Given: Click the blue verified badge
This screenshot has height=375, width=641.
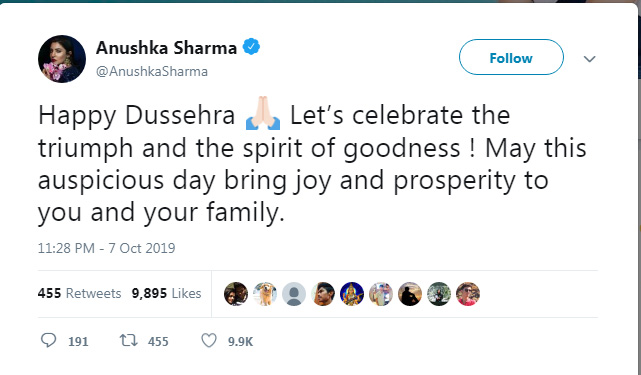Looking at the screenshot, I should pyautogui.click(x=251, y=47).
